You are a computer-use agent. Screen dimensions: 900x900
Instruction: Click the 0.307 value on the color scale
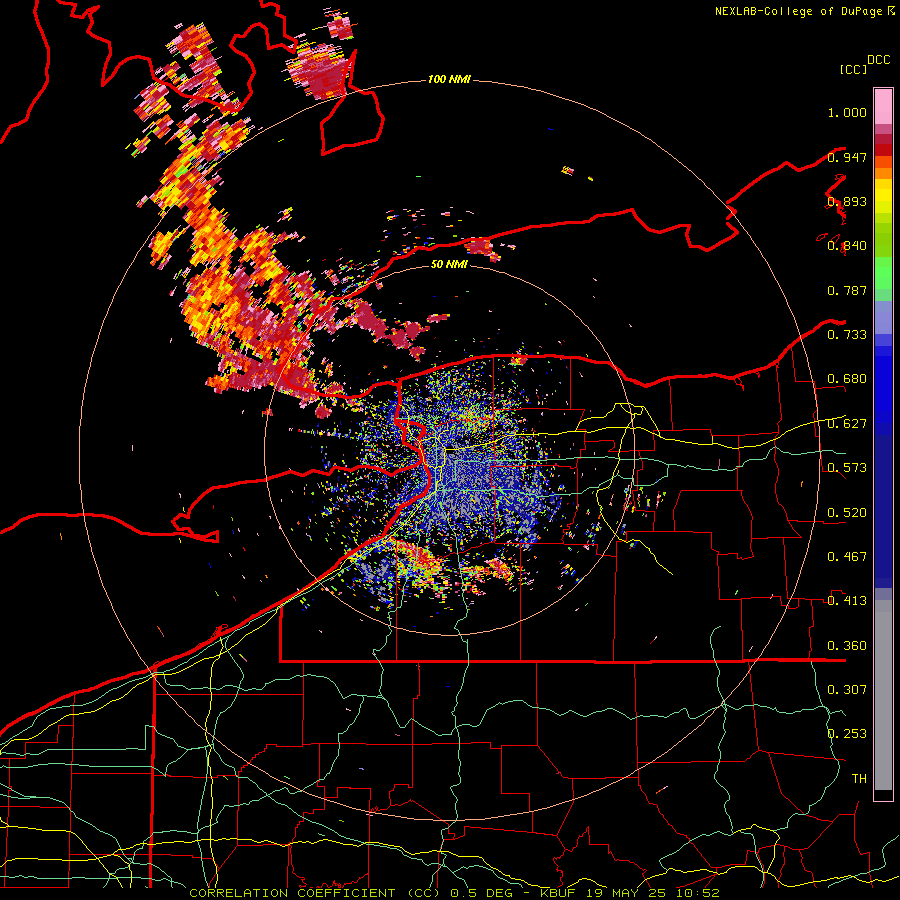point(847,690)
